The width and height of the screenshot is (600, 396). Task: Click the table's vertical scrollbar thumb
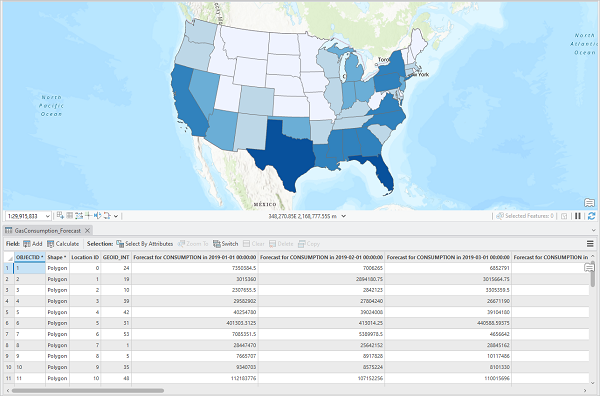point(593,274)
